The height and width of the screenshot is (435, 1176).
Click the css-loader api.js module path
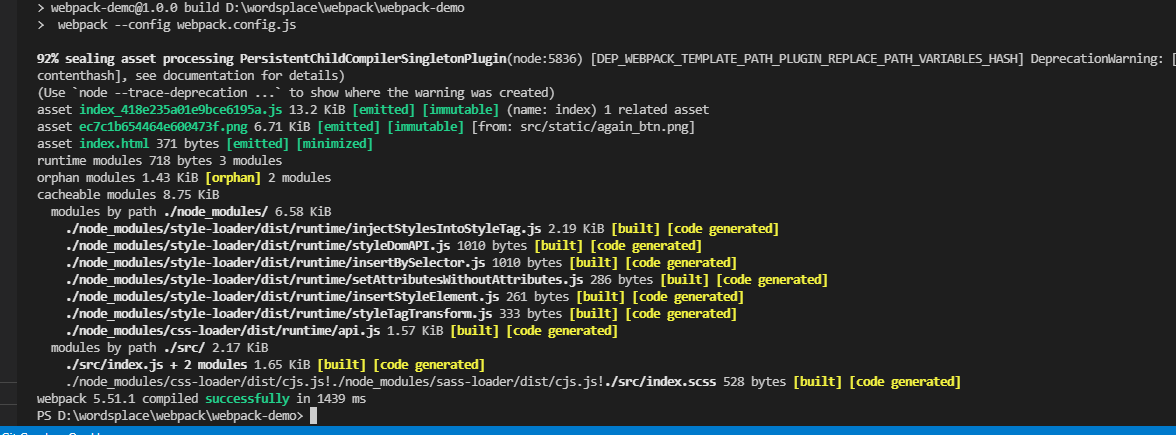pos(224,331)
